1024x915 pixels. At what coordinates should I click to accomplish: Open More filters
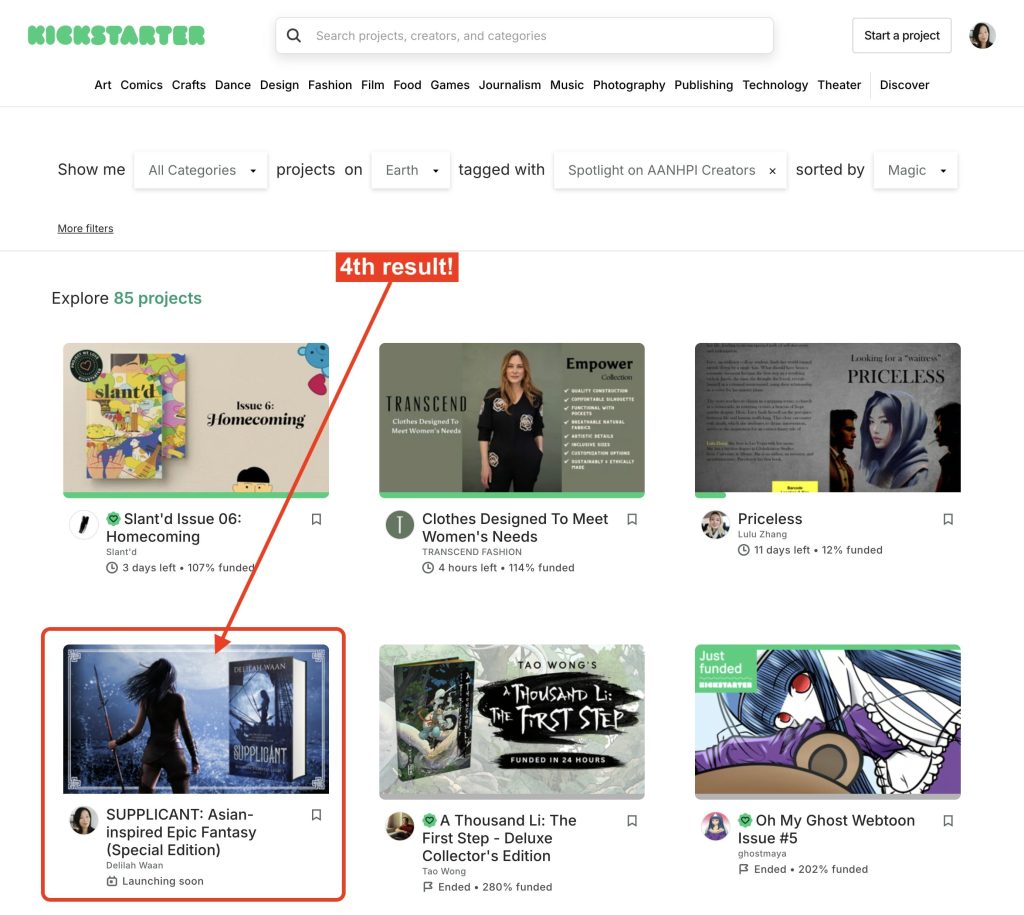pyautogui.click(x=85, y=228)
